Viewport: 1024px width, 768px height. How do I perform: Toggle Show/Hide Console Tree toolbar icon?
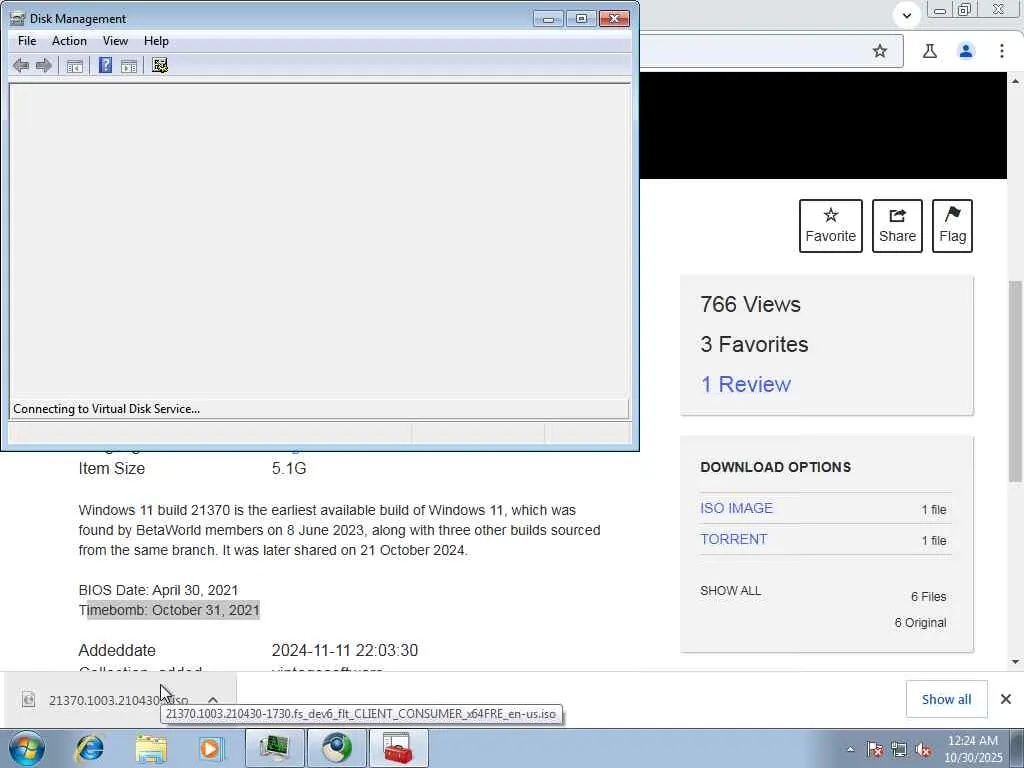point(75,65)
